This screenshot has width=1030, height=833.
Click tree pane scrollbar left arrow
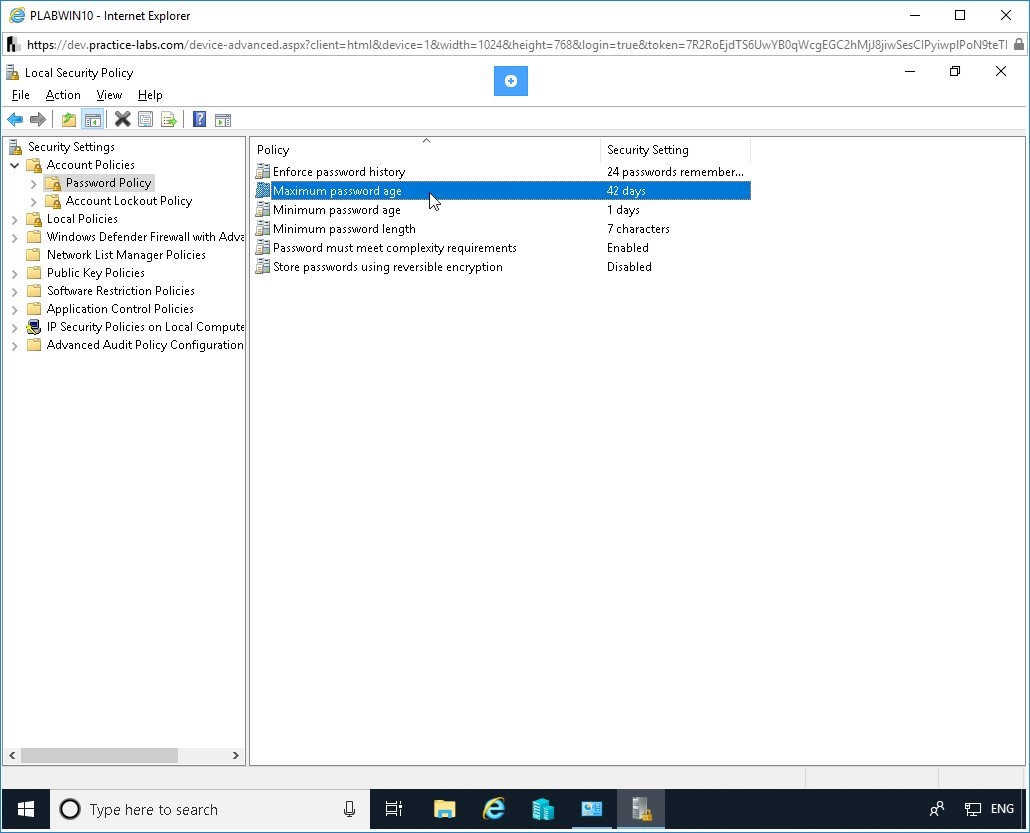coord(12,755)
